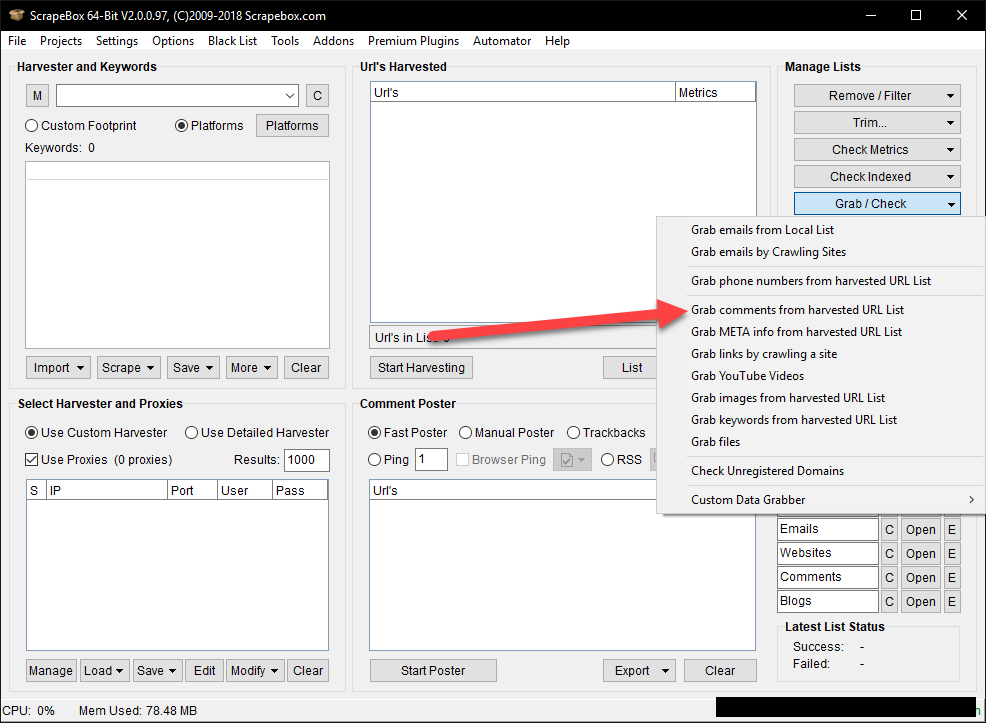Select the Ping radio button

[388, 460]
